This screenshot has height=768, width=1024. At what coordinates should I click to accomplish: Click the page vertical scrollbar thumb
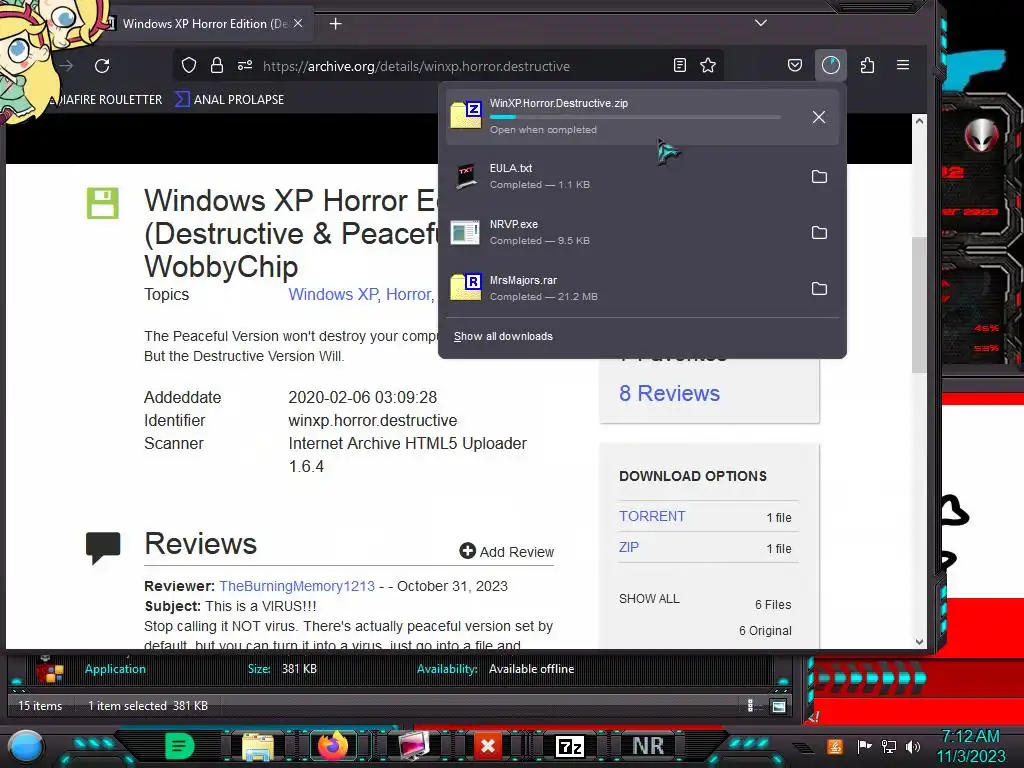tap(919, 304)
